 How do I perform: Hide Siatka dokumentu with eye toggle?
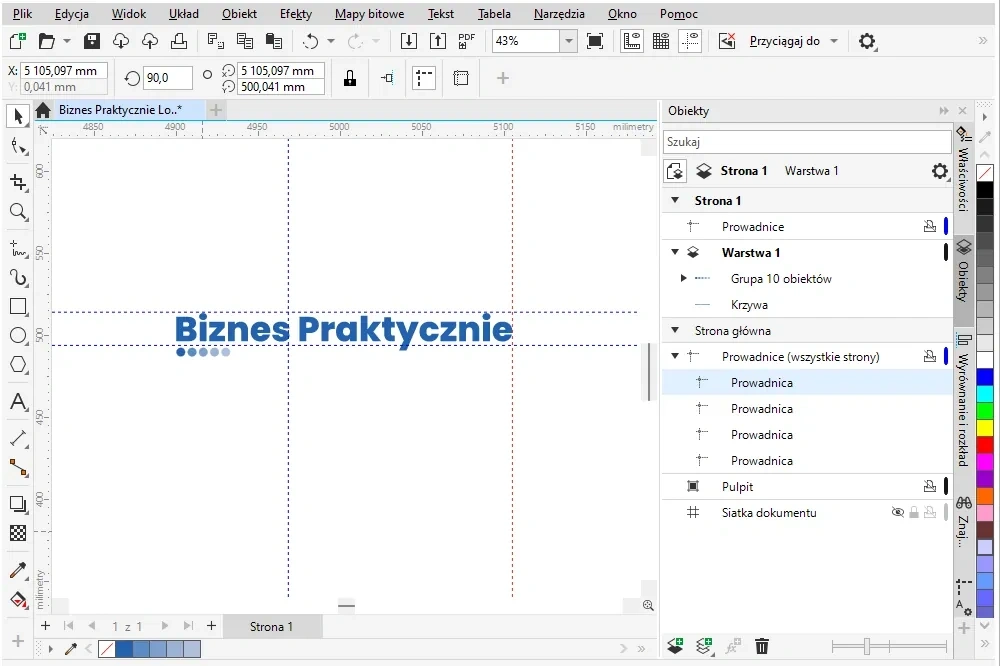click(x=898, y=512)
